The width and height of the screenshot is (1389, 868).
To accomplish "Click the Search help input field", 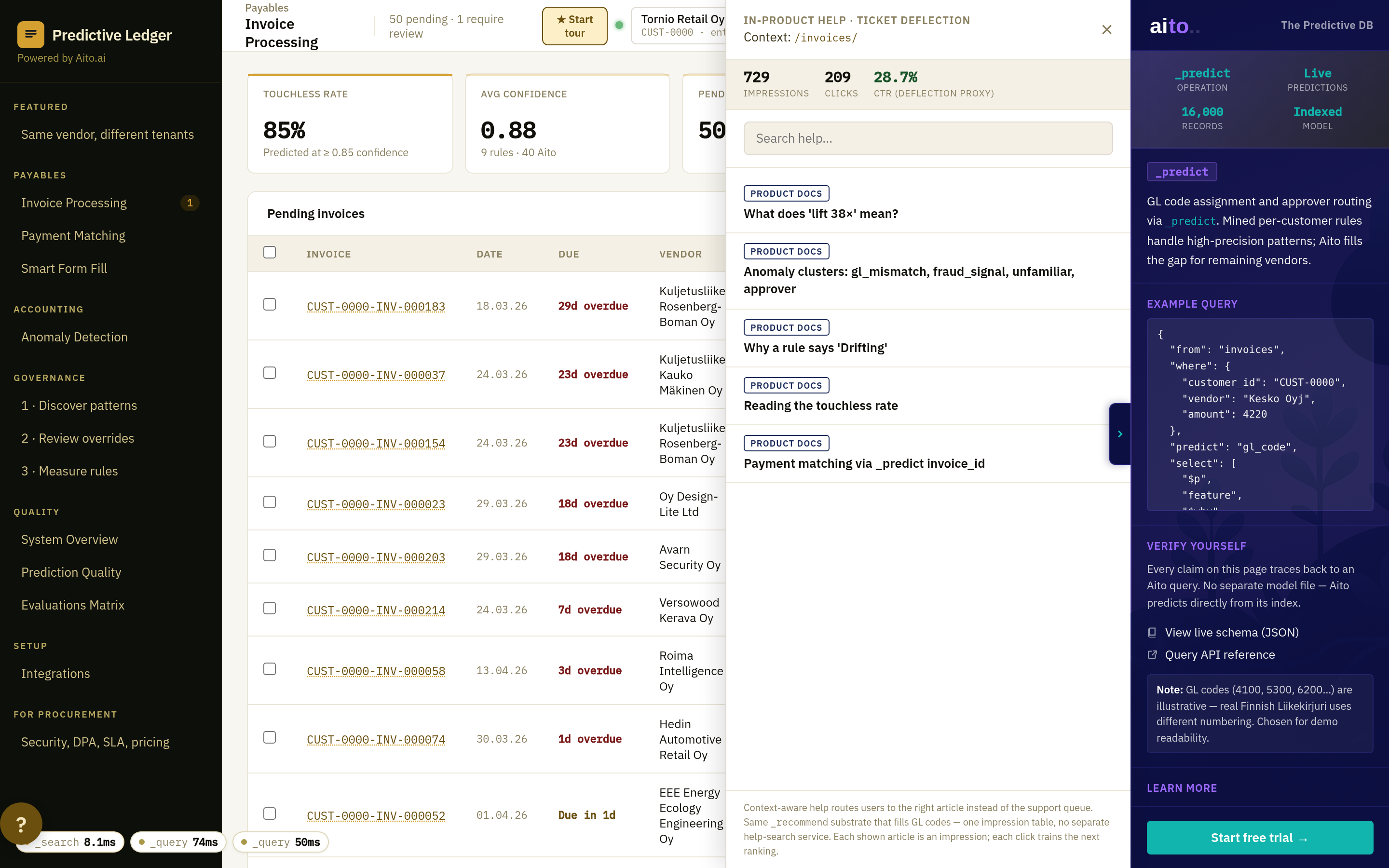I will (927, 138).
